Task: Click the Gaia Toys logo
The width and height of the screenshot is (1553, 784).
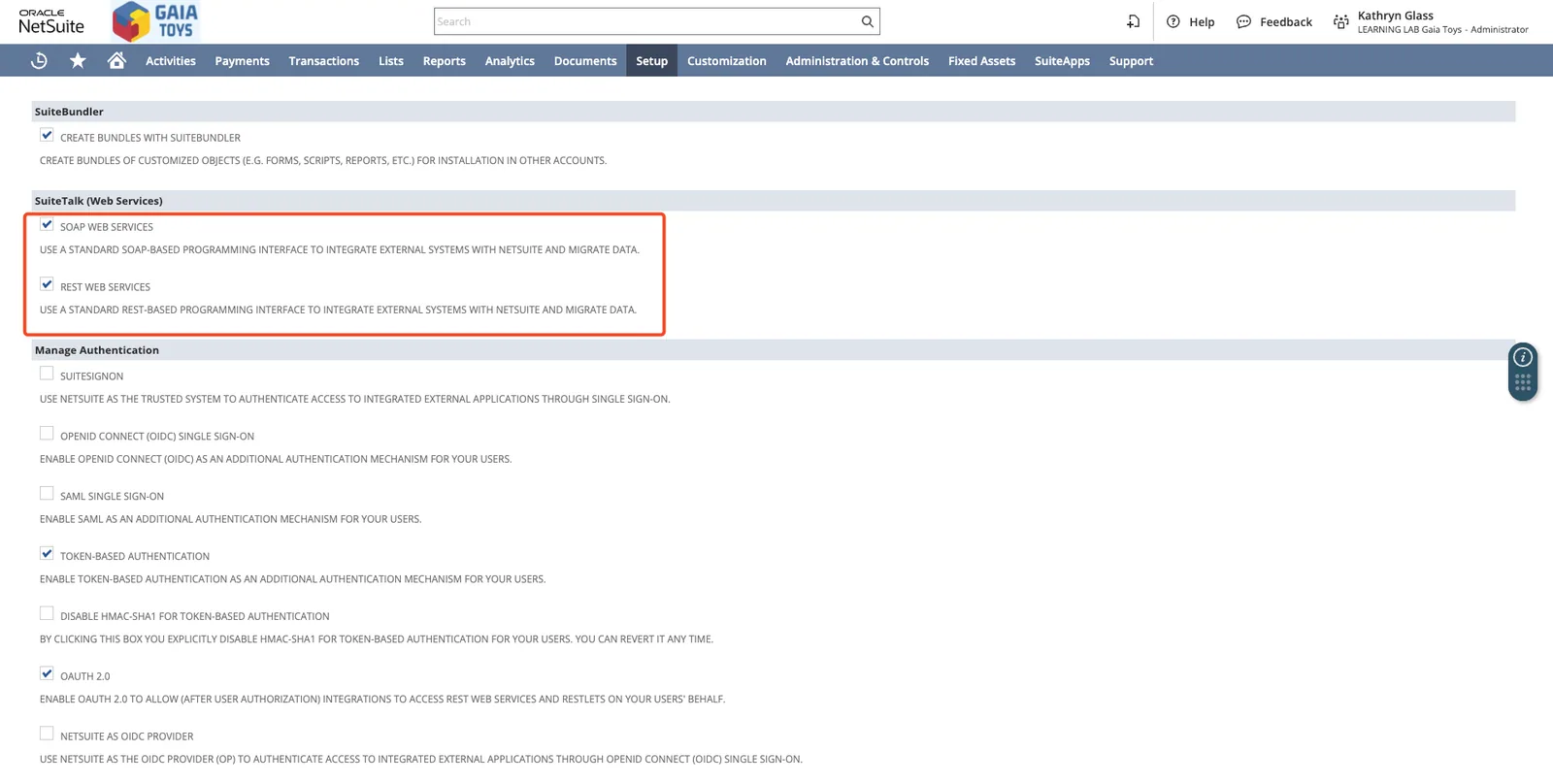Action: click(155, 21)
